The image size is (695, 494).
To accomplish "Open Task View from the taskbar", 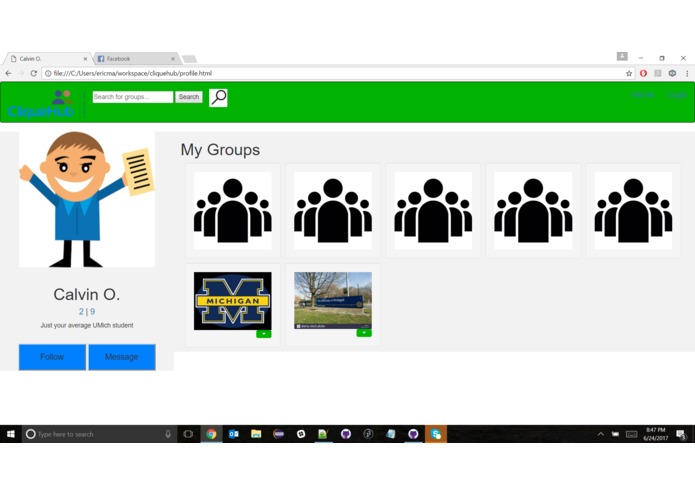I will pyautogui.click(x=188, y=434).
